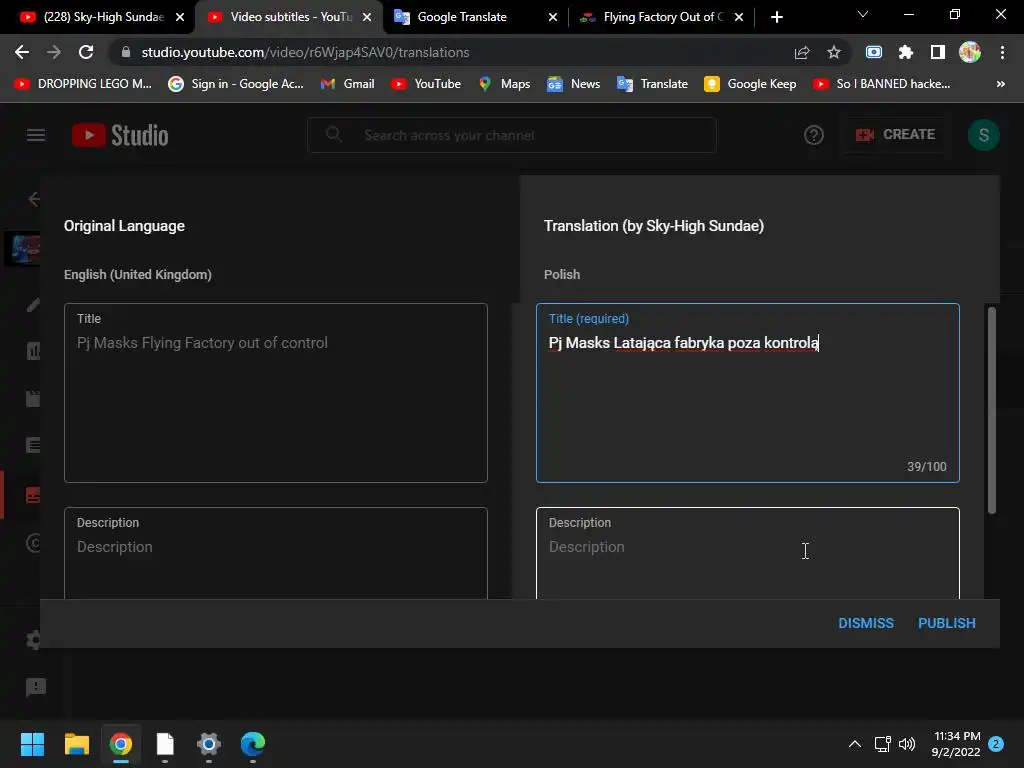Open the channel account avatar S
The image size is (1024, 768).
click(984, 135)
